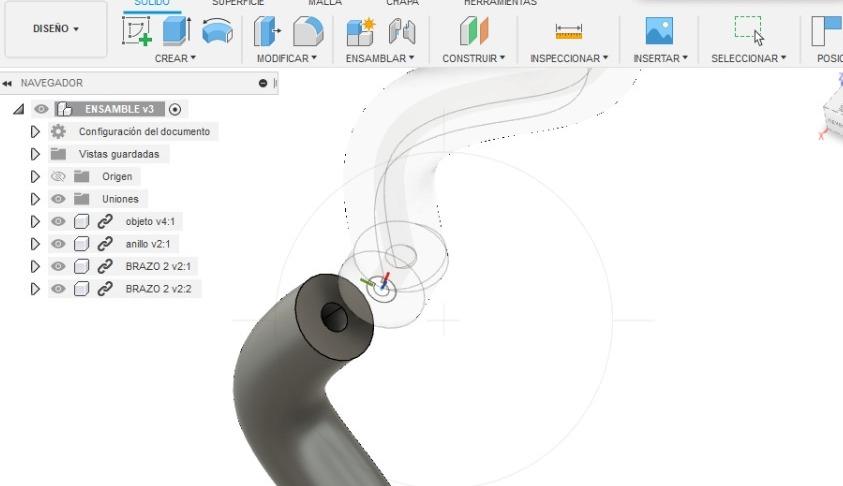Select the Insert image icon

tap(659, 31)
